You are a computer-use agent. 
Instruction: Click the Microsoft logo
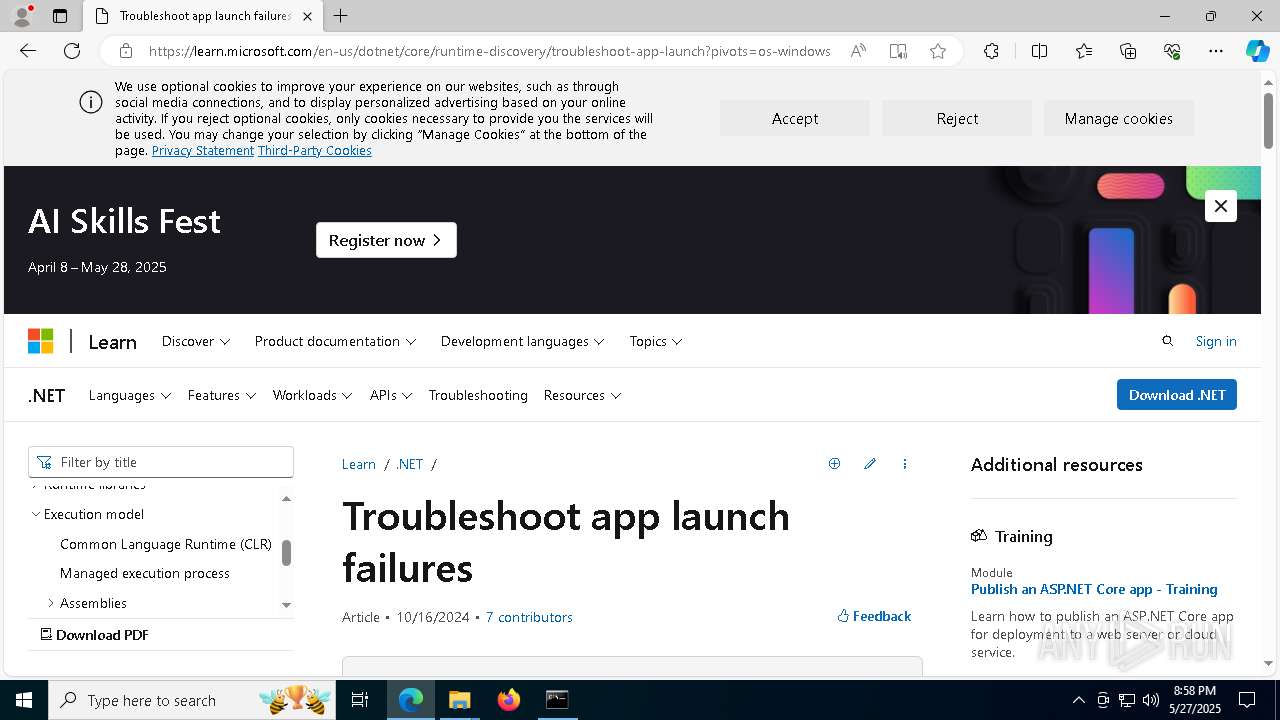pyautogui.click(x=40, y=341)
